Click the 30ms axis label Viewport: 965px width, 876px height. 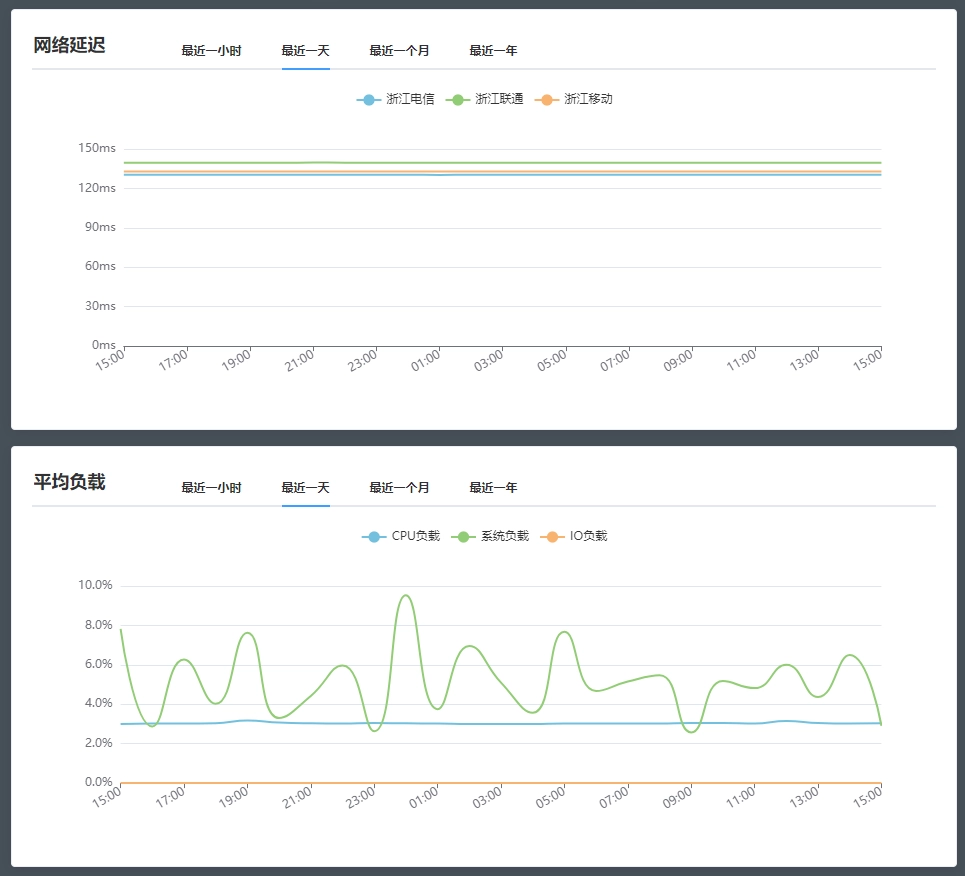[x=100, y=306]
